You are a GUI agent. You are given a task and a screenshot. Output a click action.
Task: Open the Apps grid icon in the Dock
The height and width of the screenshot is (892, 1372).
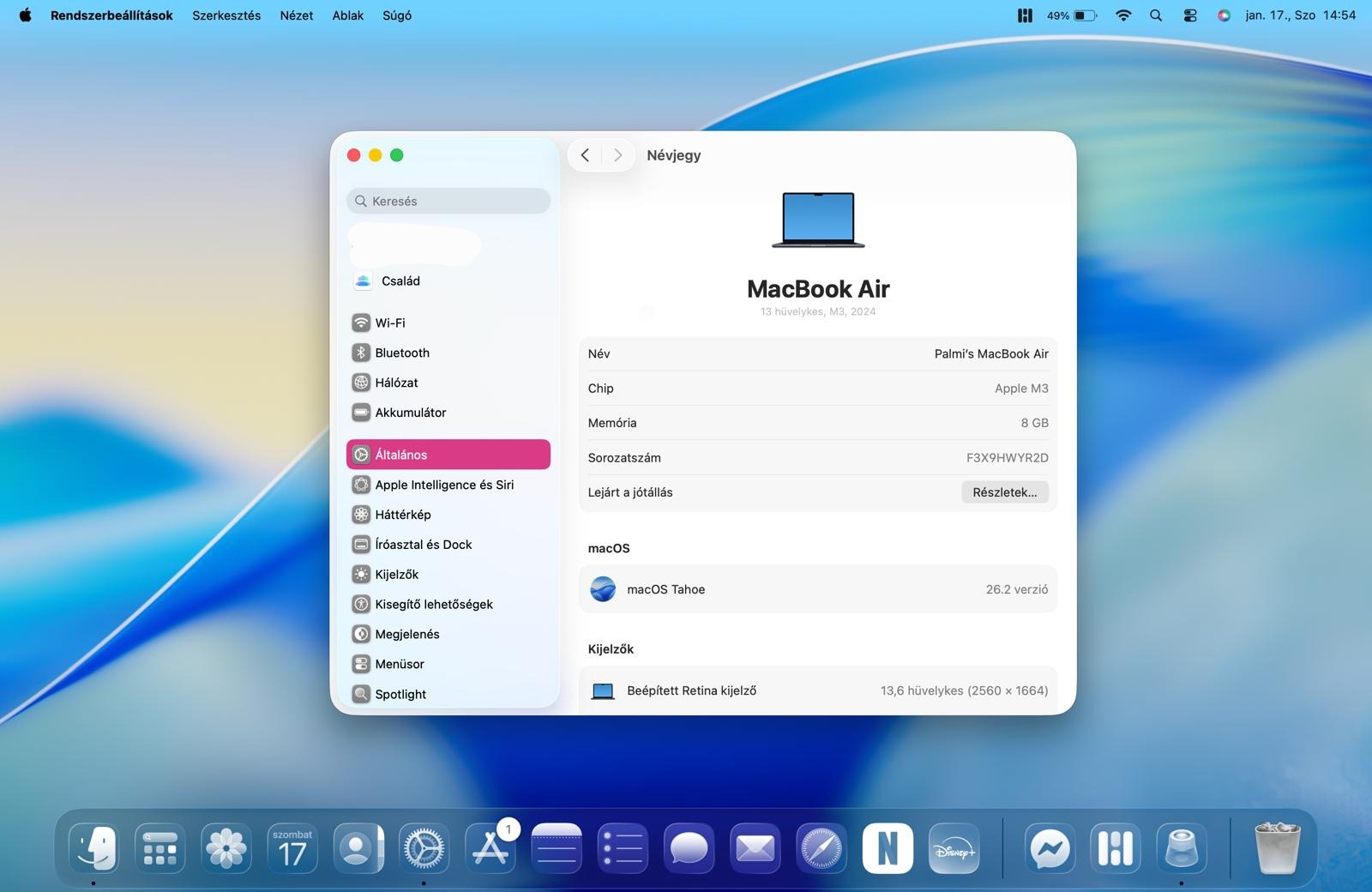(160, 848)
